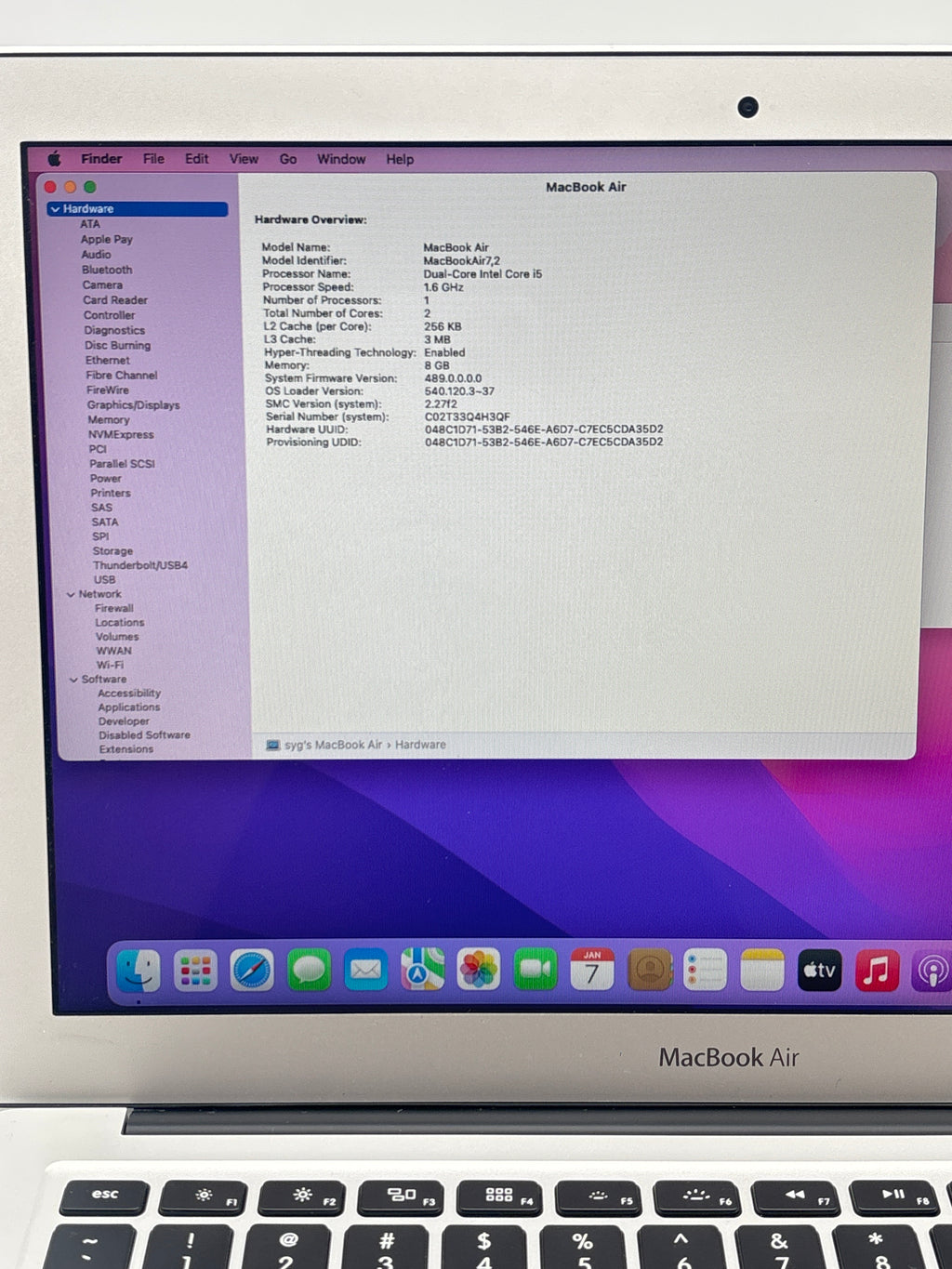The width and height of the screenshot is (952, 1269).
Task: Launch FaceTime from the Dock
Action: coord(535,970)
